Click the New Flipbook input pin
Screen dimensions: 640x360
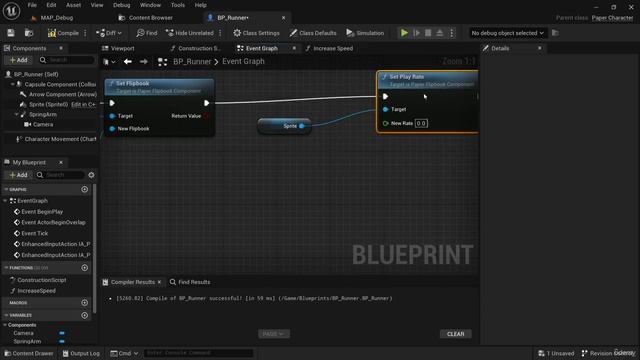click(x=112, y=129)
